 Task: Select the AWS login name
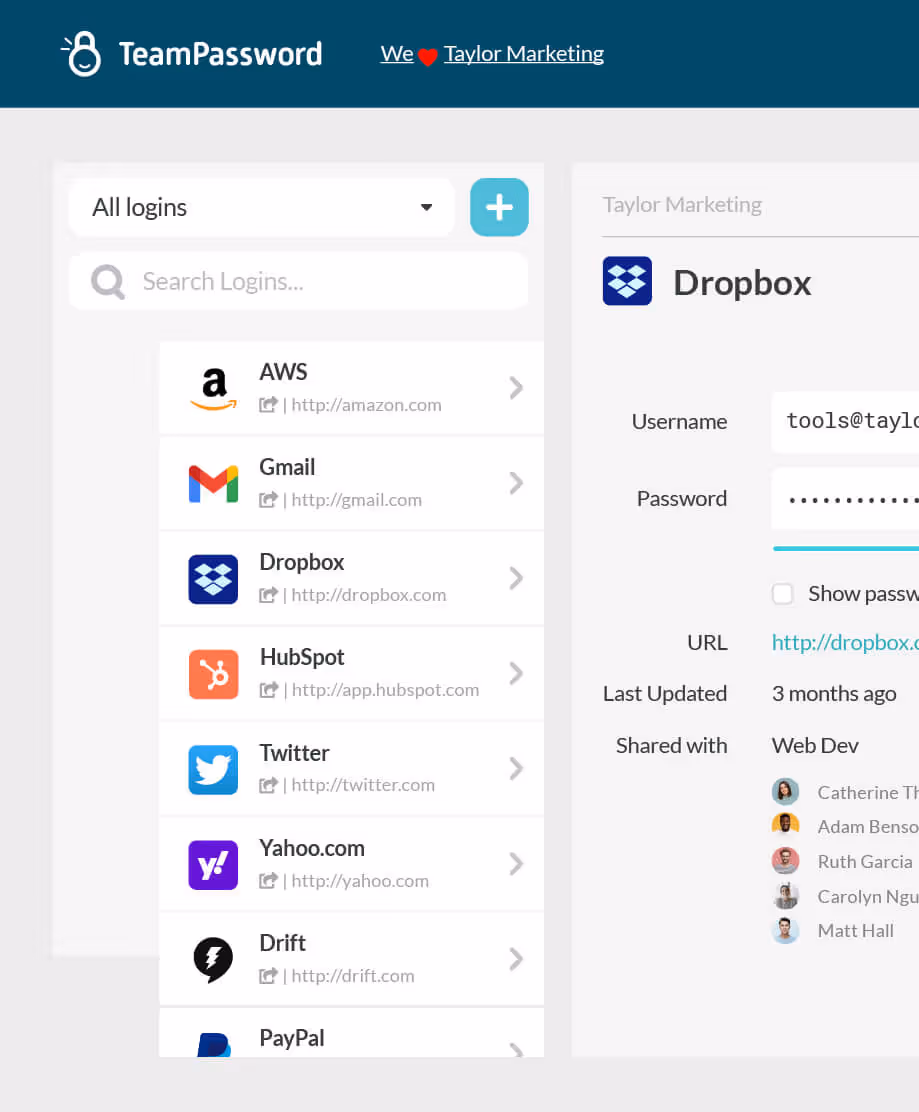tap(284, 372)
